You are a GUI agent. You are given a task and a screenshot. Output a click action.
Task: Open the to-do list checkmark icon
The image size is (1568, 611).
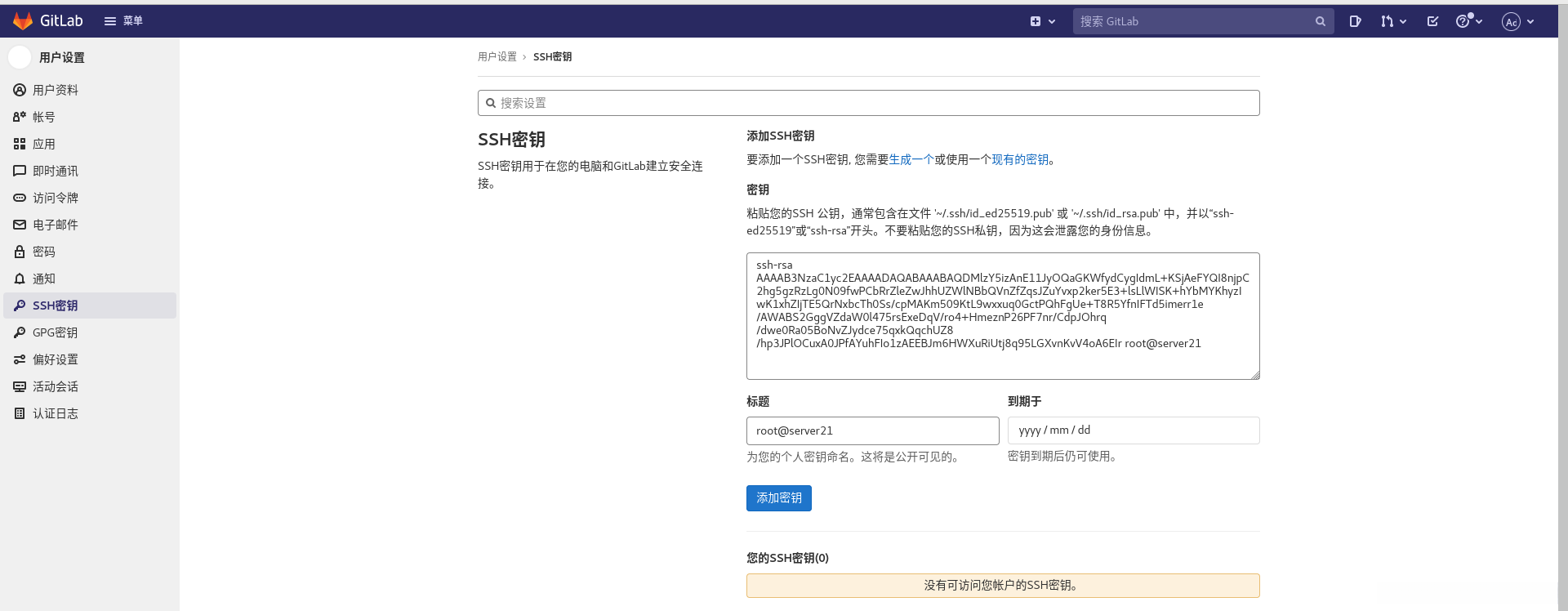[1432, 21]
